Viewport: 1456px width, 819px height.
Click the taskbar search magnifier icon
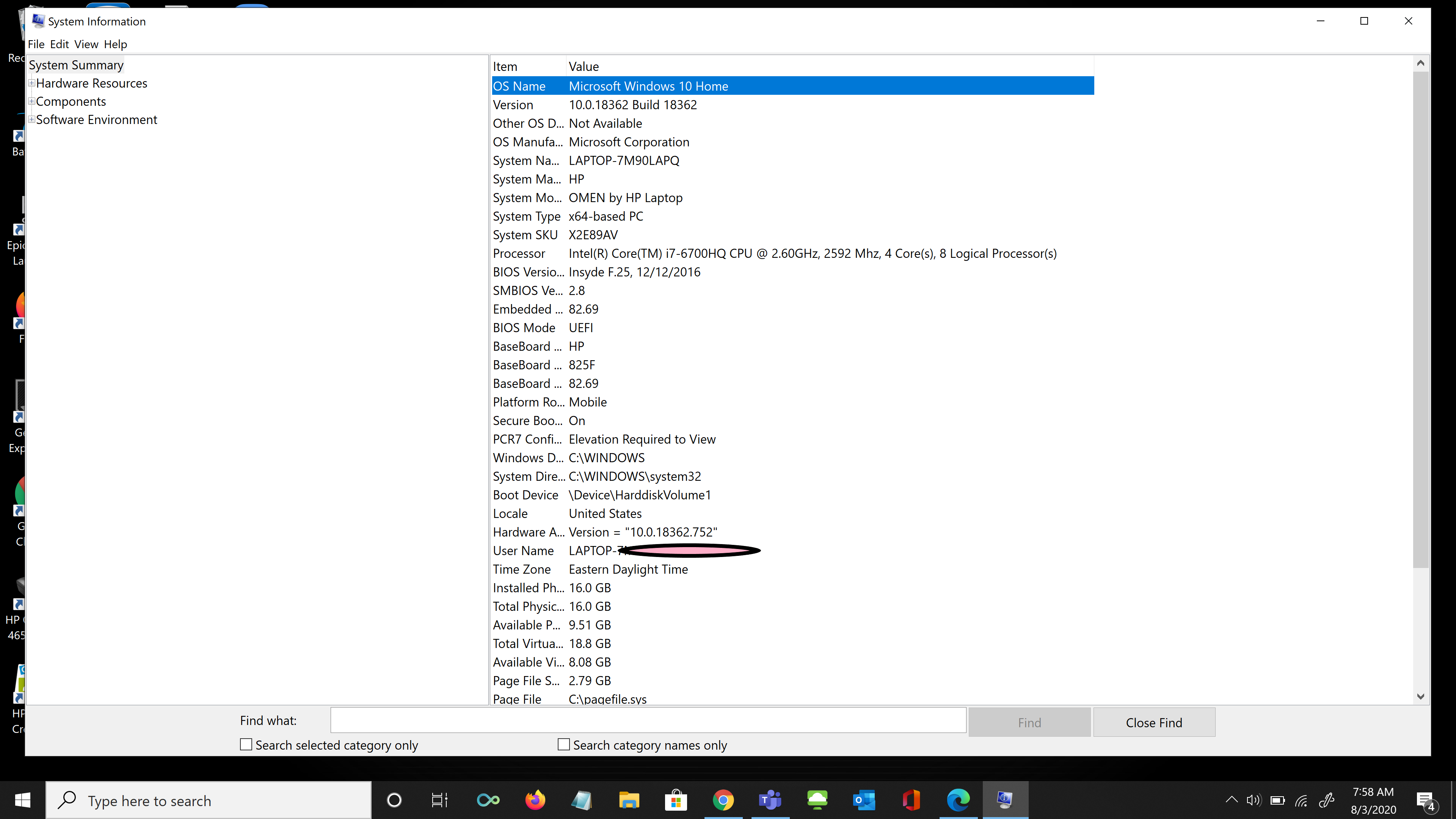[x=67, y=800]
